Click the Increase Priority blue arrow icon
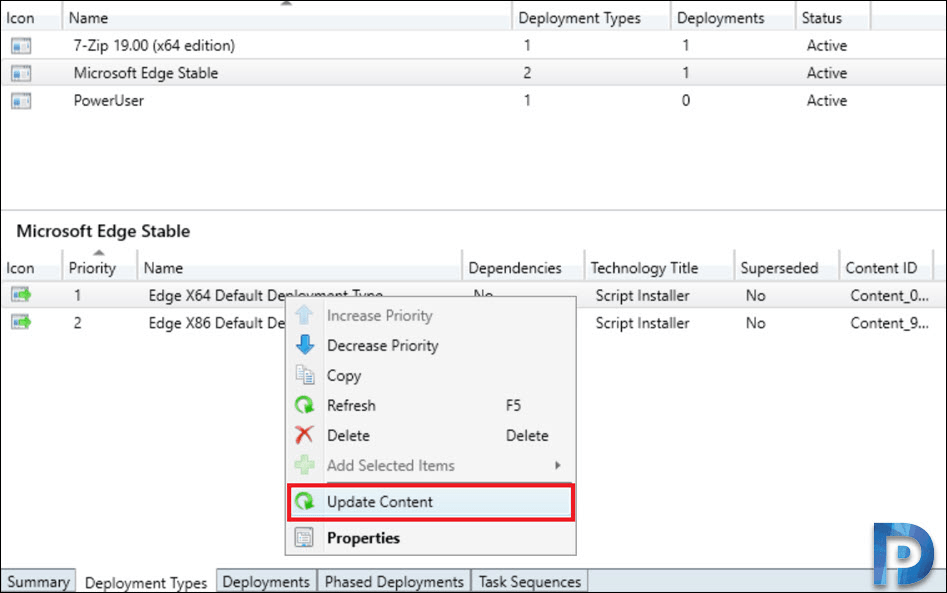 click(303, 315)
